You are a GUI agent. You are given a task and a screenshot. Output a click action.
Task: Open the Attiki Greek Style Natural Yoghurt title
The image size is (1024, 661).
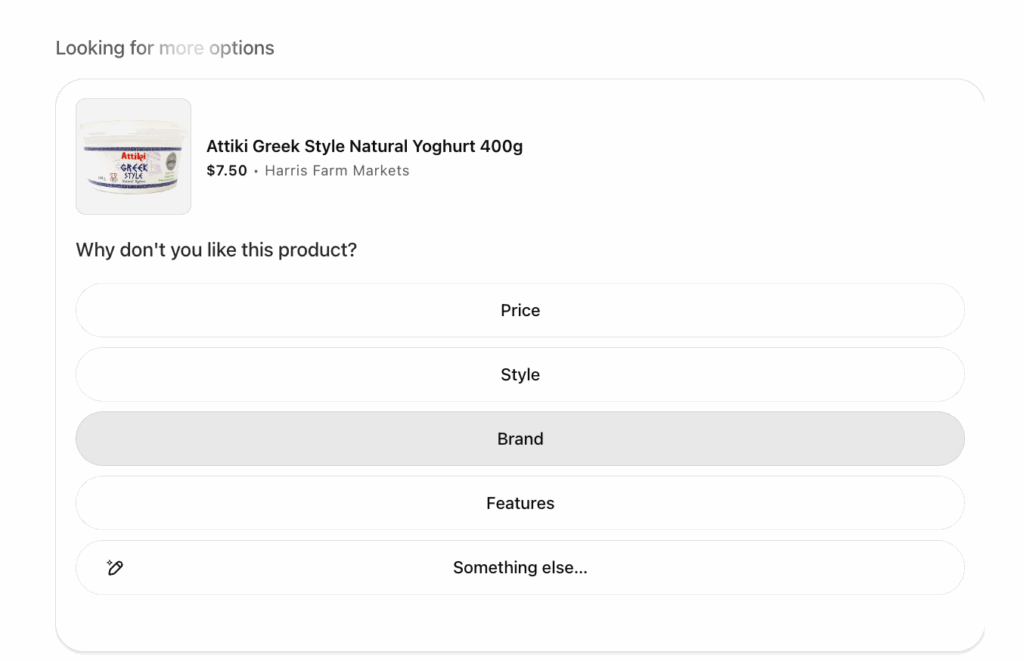(x=364, y=146)
